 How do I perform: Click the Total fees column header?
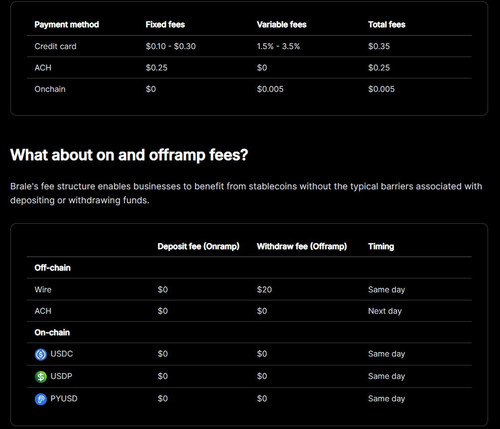pos(387,25)
